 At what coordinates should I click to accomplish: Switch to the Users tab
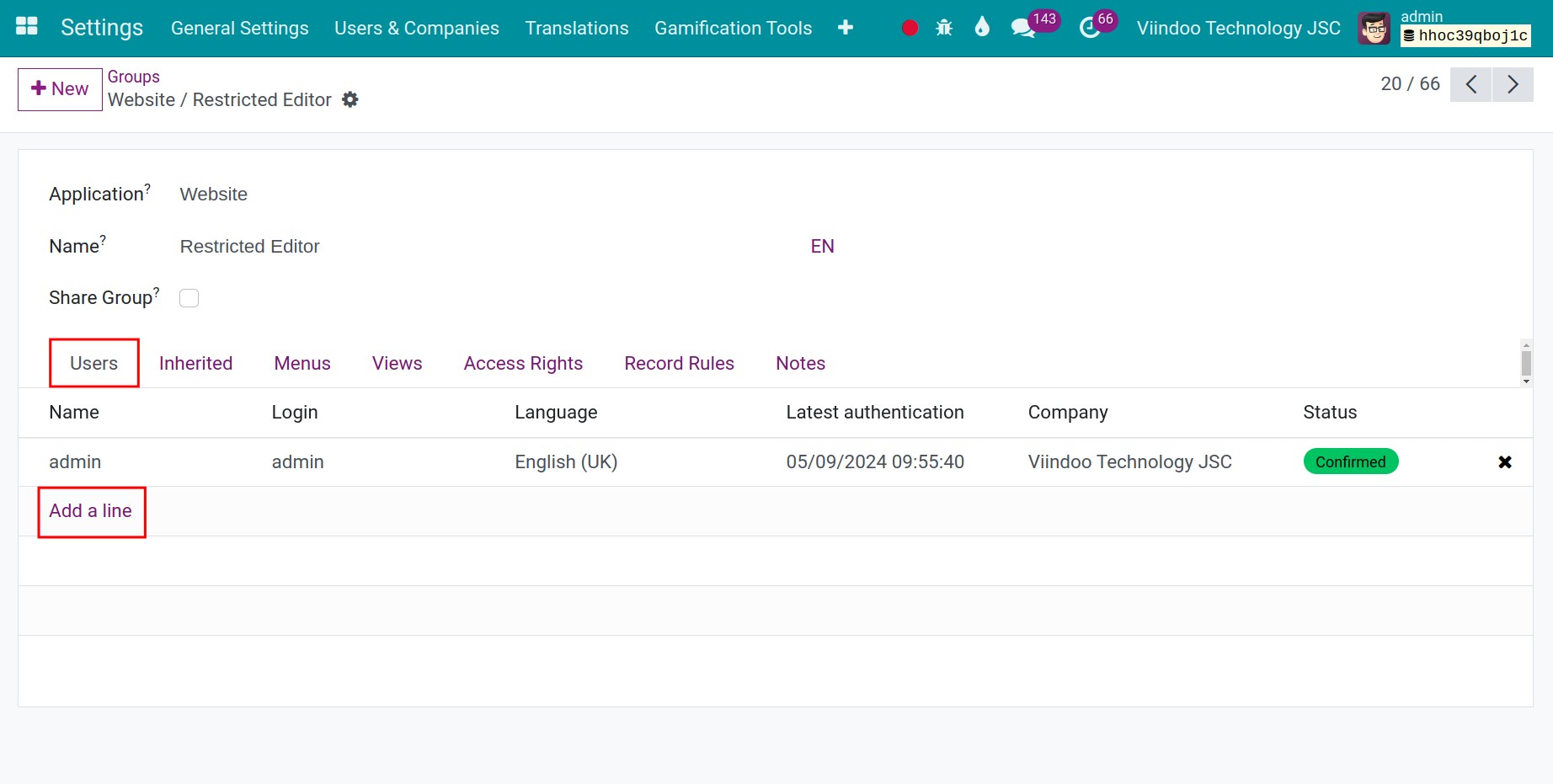point(94,363)
